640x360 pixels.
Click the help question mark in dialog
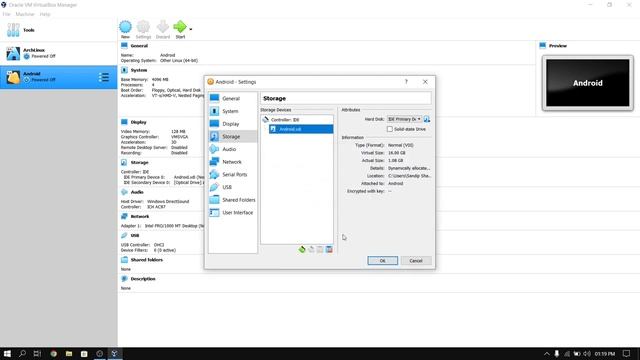click(406, 82)
